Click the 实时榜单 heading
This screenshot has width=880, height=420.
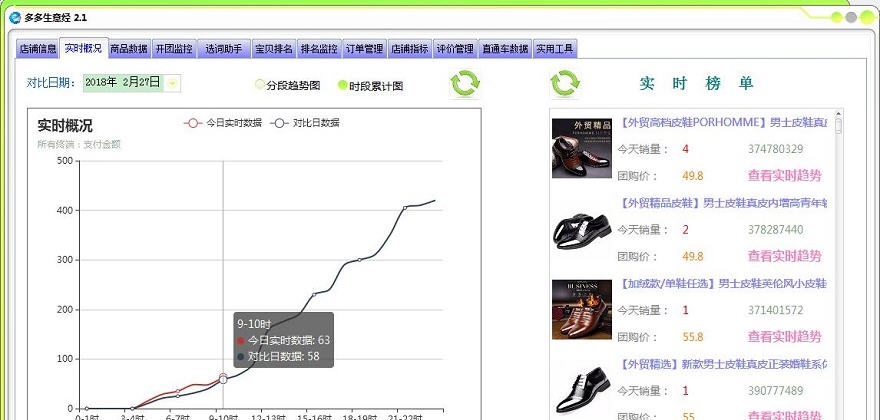(696, 84)
